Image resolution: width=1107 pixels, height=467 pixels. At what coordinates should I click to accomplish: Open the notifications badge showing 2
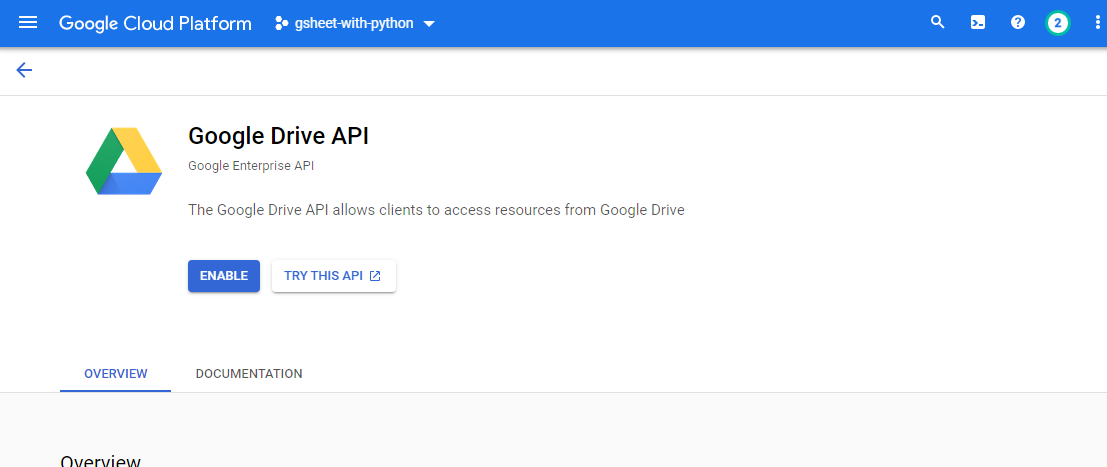click(x=1058, y=23)
